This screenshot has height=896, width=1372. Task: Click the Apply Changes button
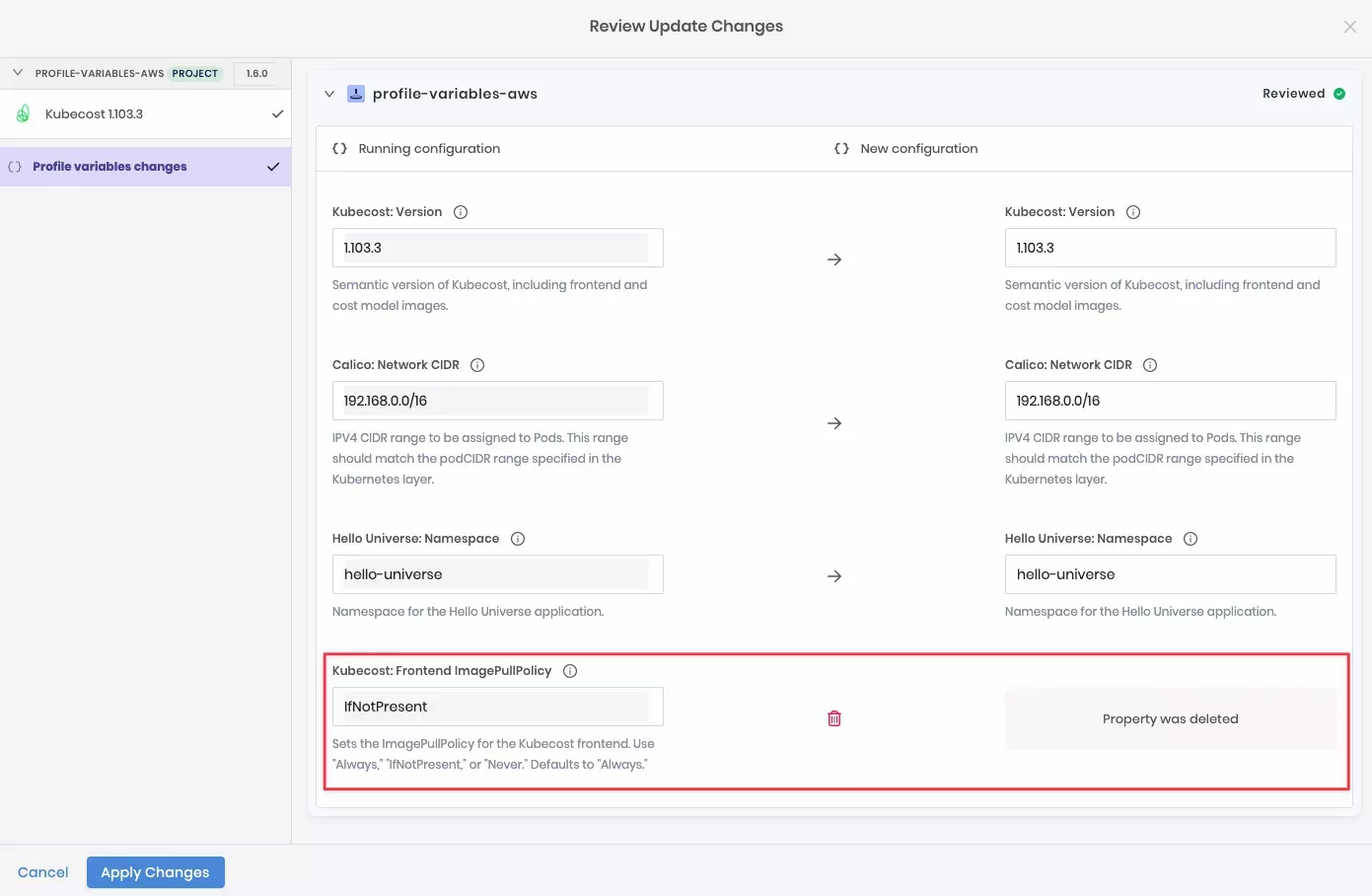(155, 871)
